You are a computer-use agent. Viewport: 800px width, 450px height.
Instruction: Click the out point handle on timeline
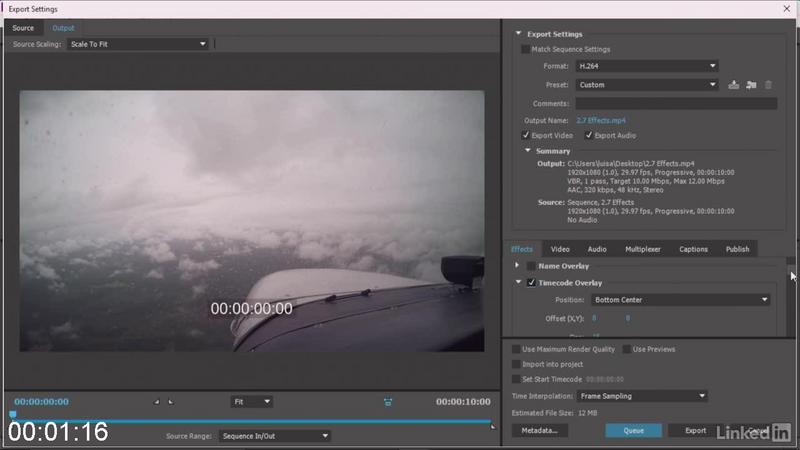point(492,427)
